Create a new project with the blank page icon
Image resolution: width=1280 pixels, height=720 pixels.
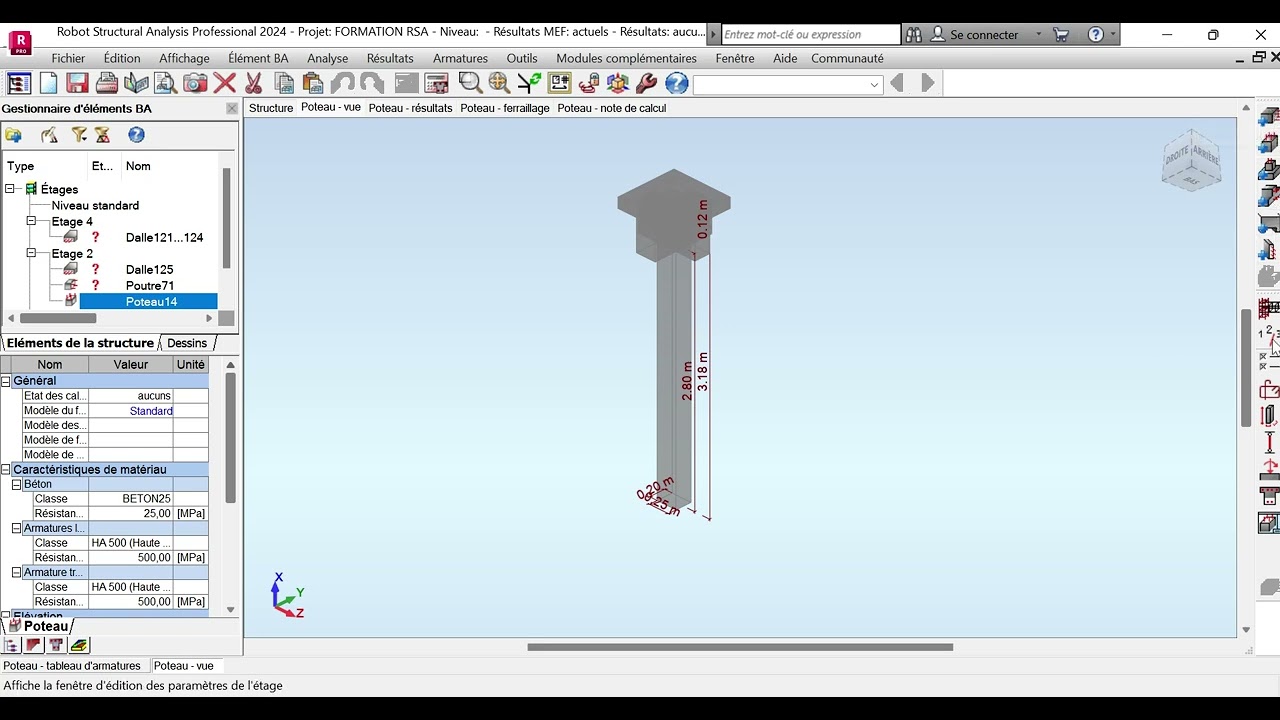click(48, 83)
